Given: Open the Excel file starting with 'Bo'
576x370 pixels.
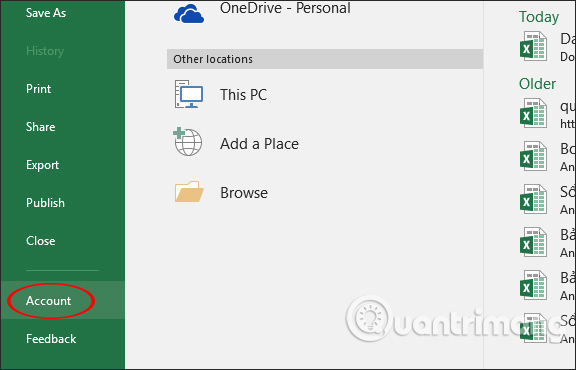Looking at the screenshot, I should tap(547, 157).
